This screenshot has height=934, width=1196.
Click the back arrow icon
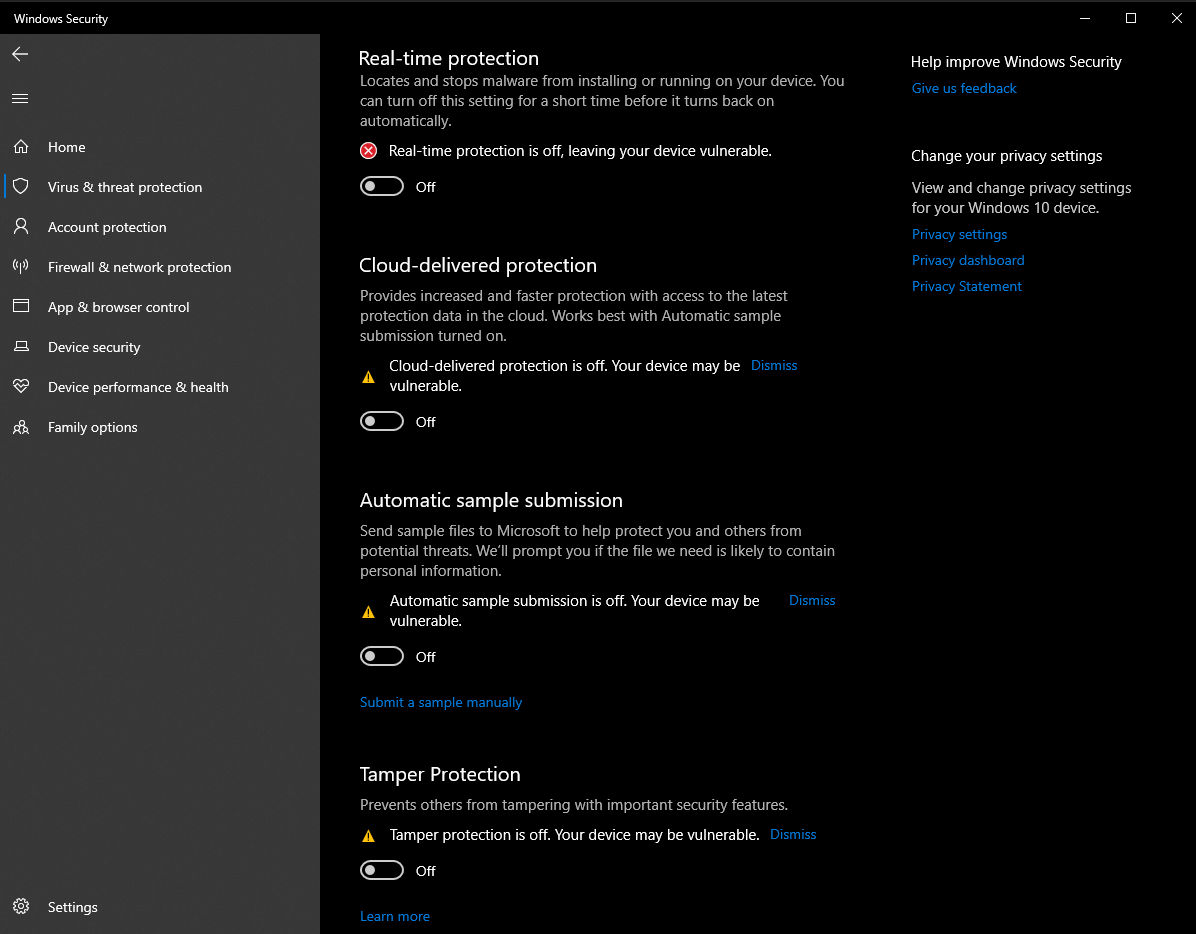(20, 54)
